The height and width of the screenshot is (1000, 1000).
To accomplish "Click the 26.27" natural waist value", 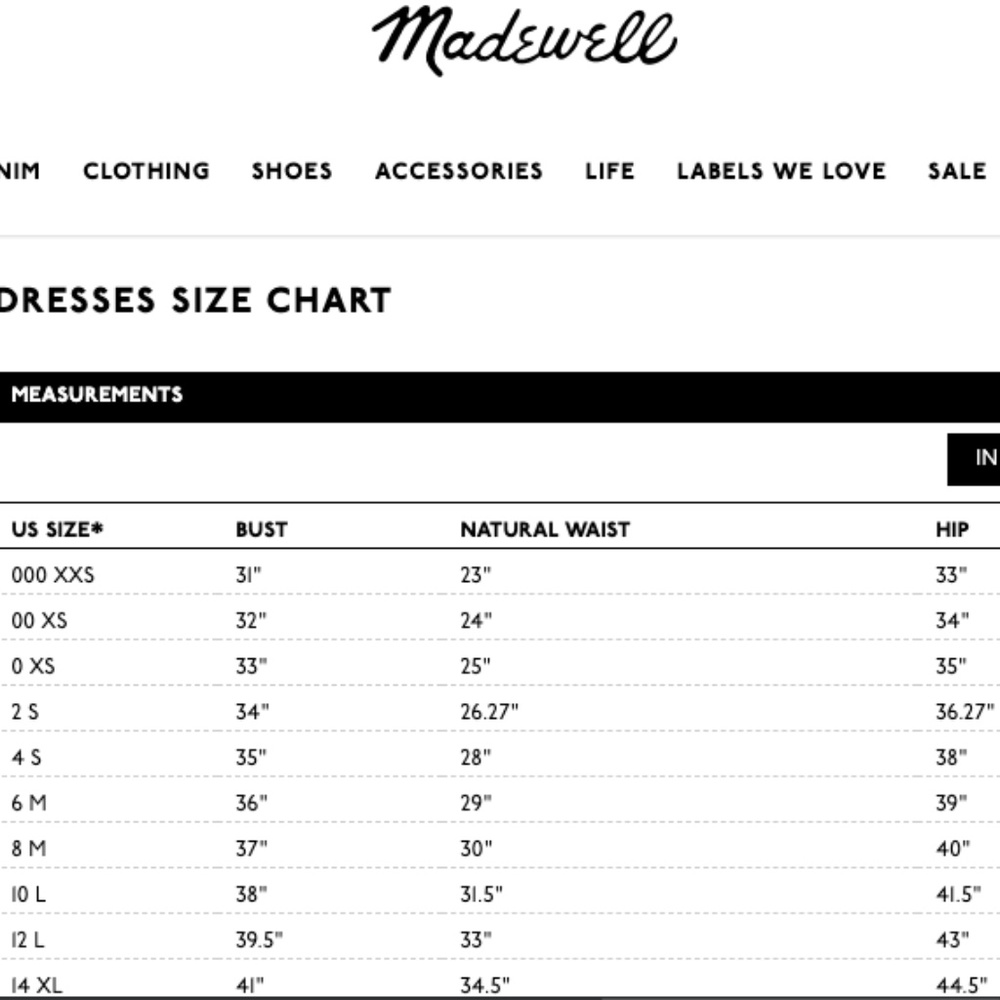I will pyautogui.click(x=489, y=712).
